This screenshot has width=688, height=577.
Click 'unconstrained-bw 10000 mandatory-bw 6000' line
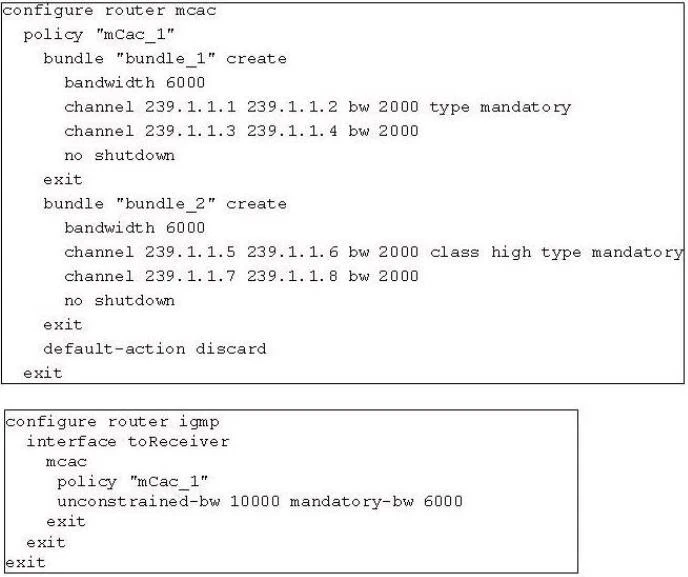pyautogui.click(x=260, y=501)
